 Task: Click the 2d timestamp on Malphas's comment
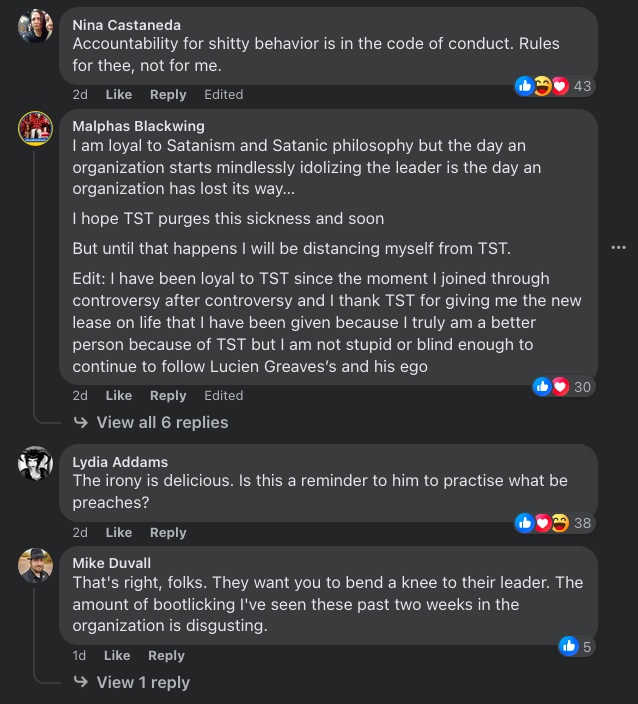pyautogui.click(x=80, y=396)
